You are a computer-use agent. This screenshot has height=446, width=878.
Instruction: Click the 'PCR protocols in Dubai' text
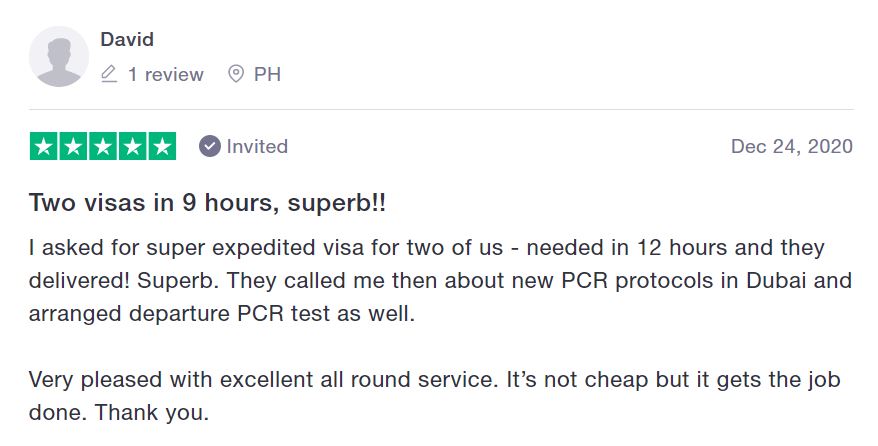coord(678,280)
